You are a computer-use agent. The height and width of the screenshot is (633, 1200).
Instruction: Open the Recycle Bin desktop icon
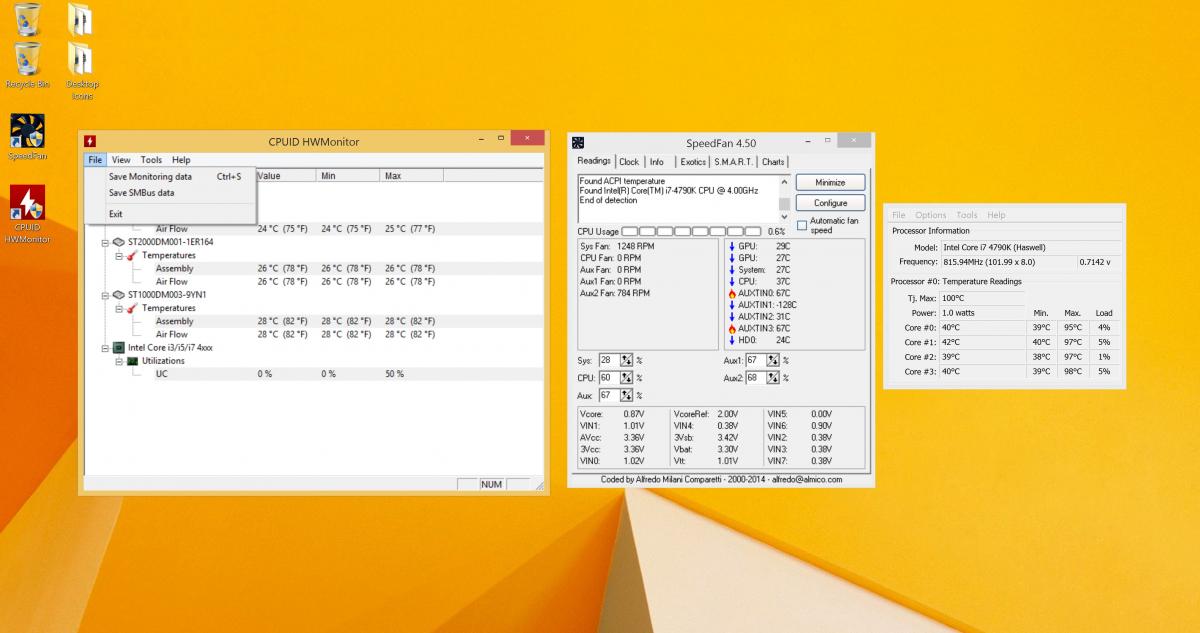click(27, 63)
